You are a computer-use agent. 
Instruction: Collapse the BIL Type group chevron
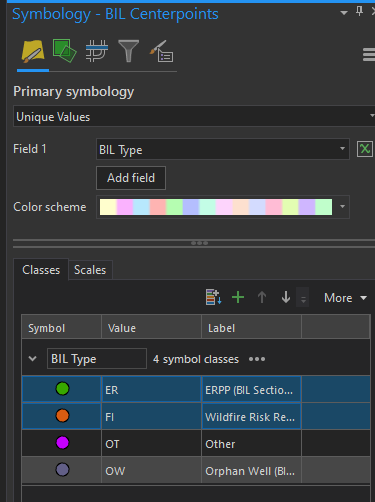33,359
